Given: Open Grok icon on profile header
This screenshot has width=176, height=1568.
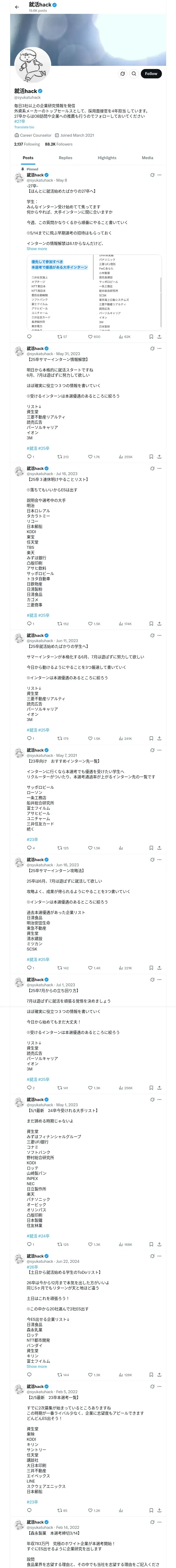Looking at the screenshot, I should [x=122, y=74].
